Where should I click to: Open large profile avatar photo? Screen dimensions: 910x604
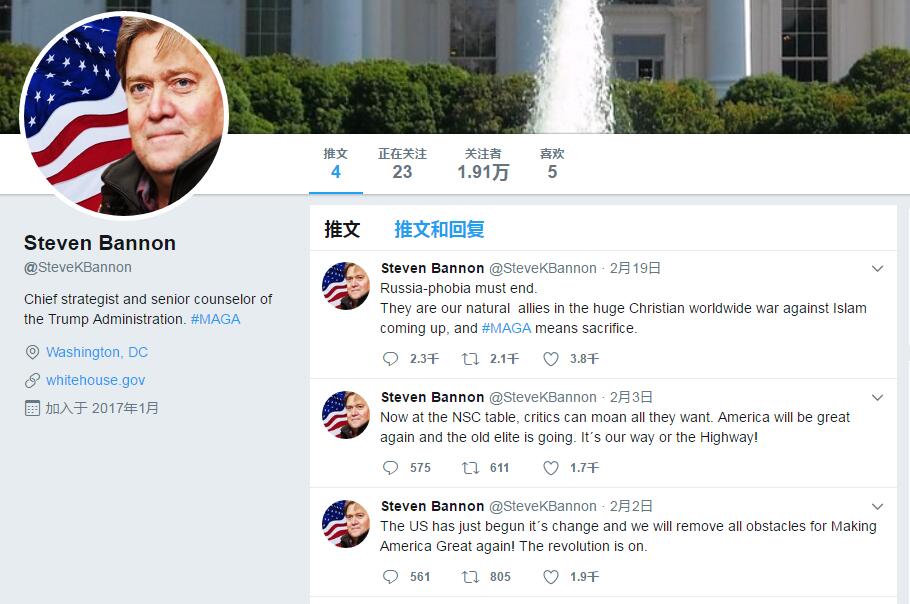point(124,115)
